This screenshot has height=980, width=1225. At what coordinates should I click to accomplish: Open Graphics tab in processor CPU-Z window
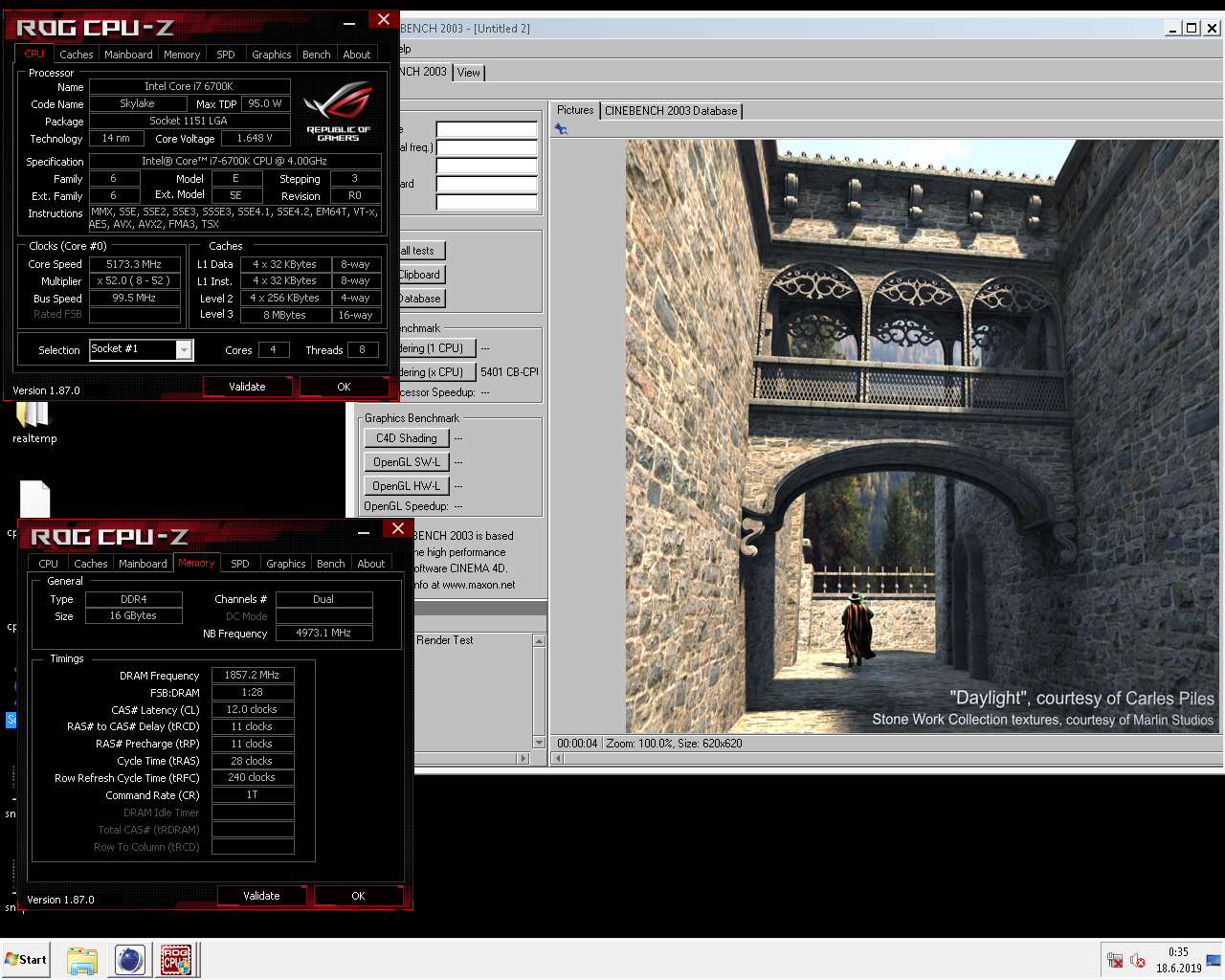tap(272, 55)
